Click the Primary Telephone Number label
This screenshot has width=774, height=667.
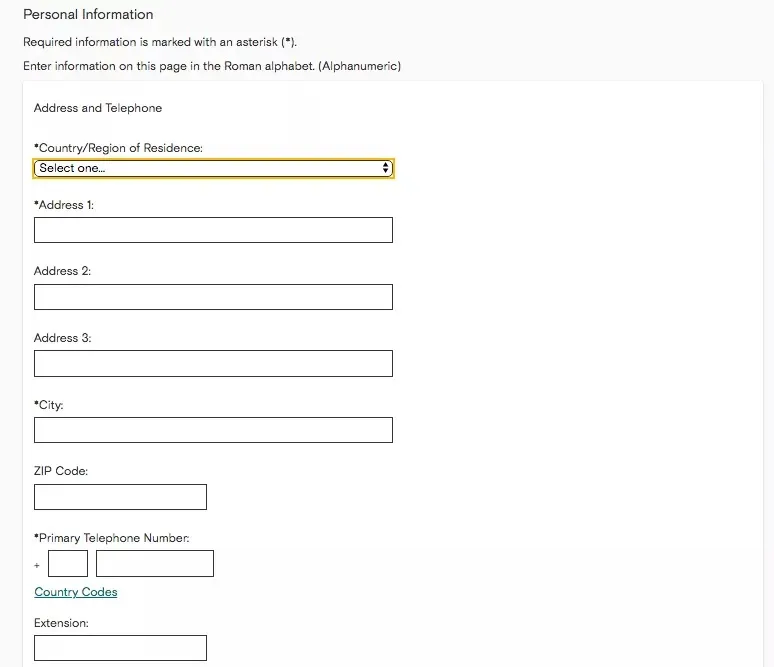[x=111, y=538]
